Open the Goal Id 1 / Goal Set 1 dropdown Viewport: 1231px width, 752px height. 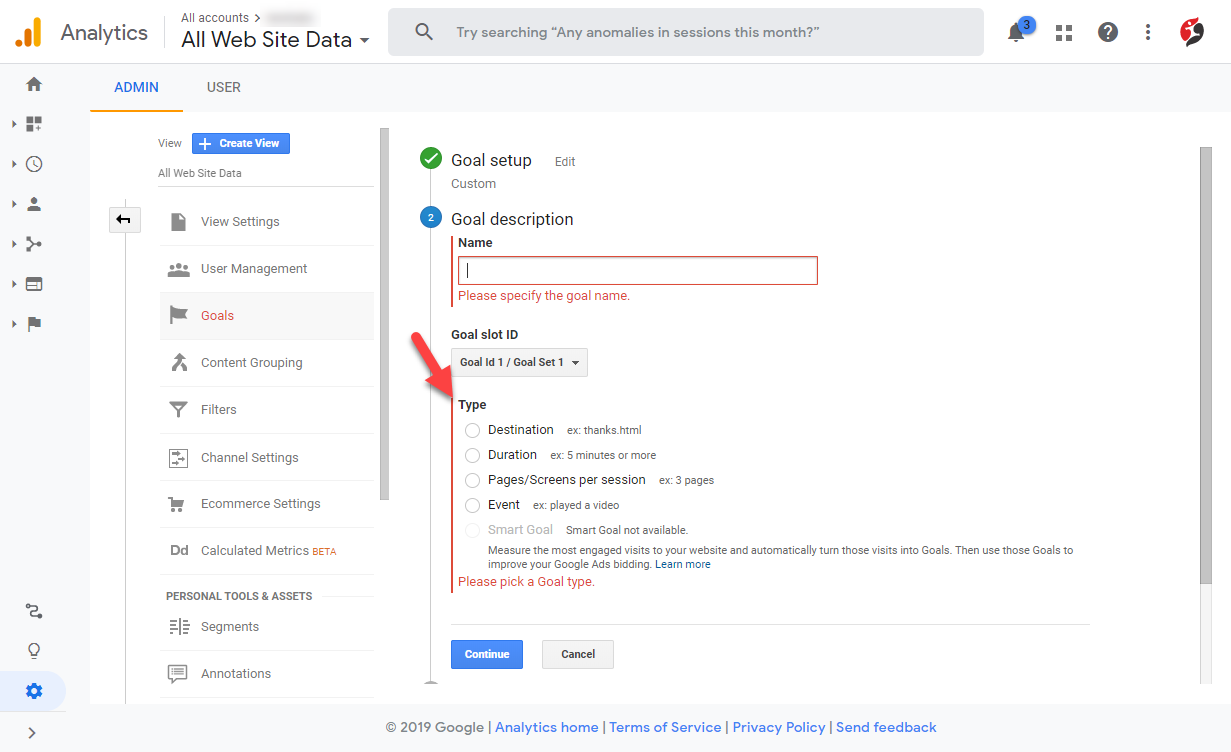[x=519, y=362]
